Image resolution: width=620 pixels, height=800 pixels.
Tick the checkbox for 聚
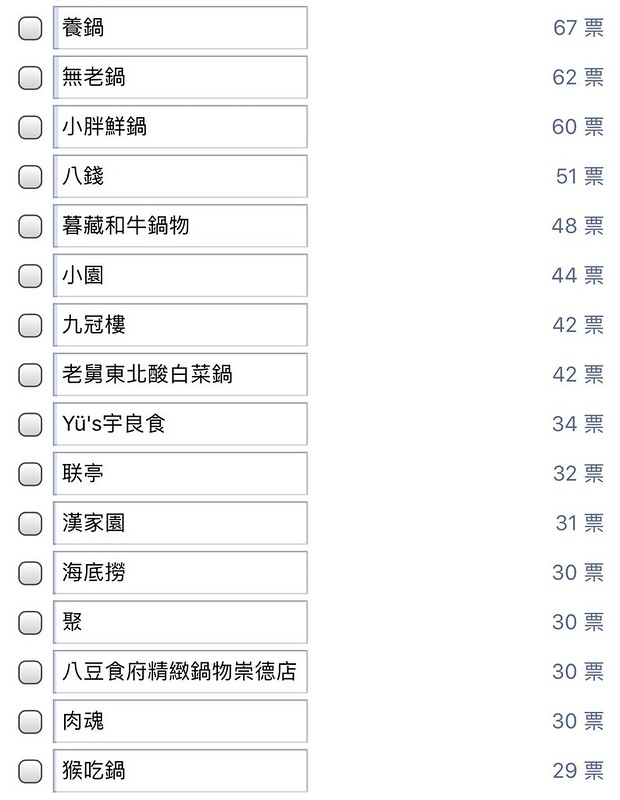tap(30, 623)
